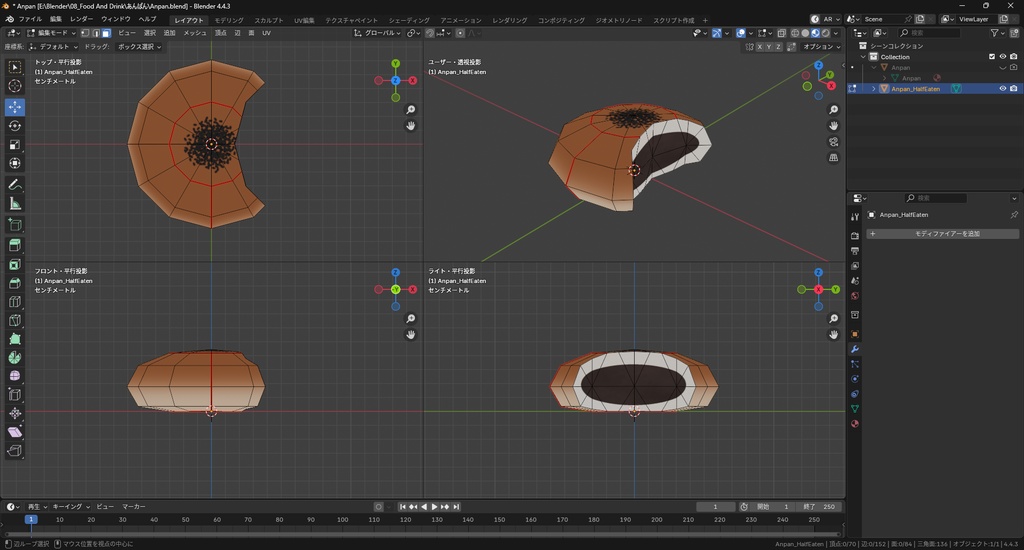
Task: Toggle Collection visibility eye icon
Action: [1003, 57]
